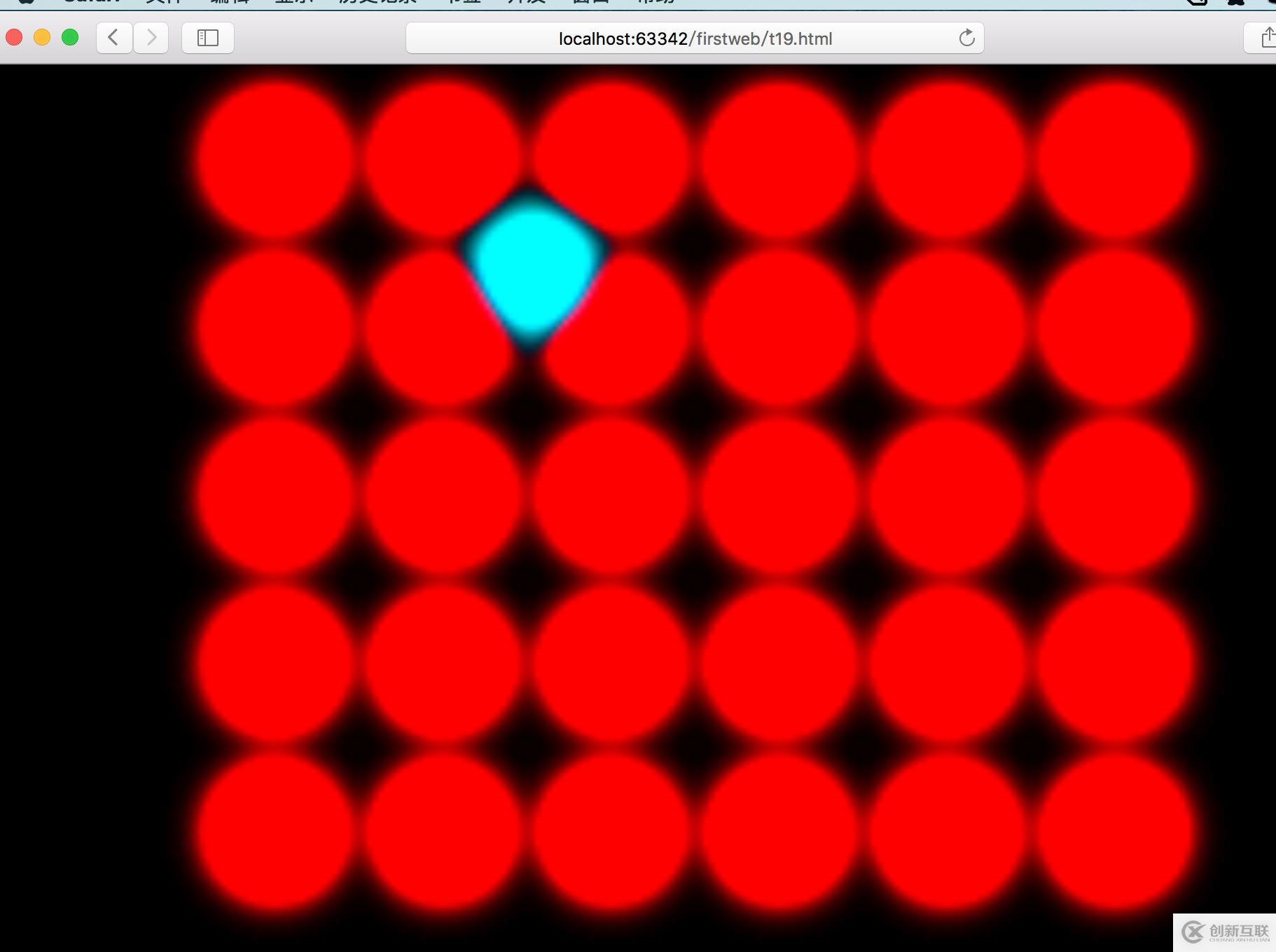The width and height of the screenshot is (1276, 952).
Task: Click the Safari forward arrow button
Action: pyautogui.click(x=151, y=38)
